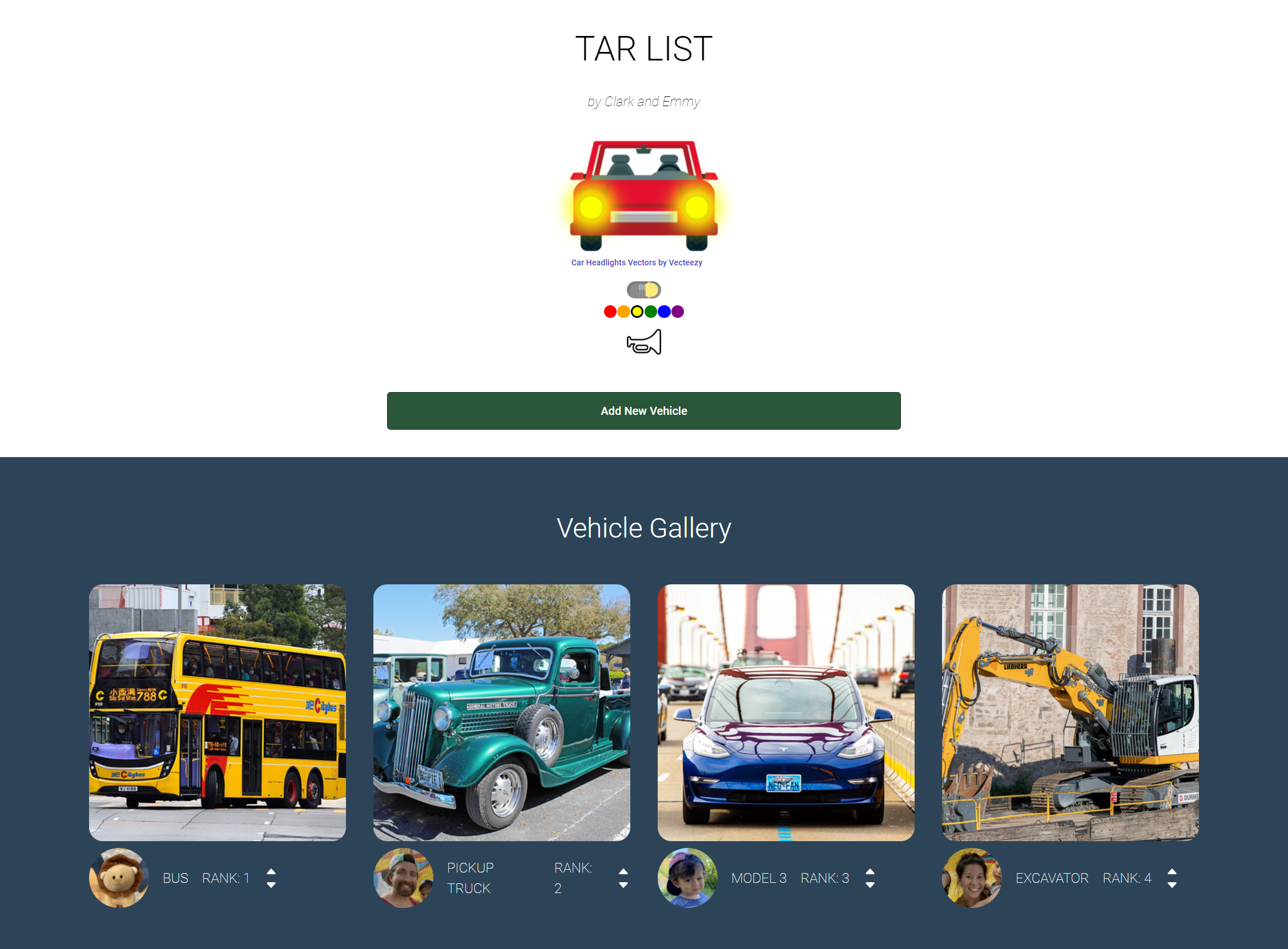Choose the orange color dot
This screenshot has width=1288, height=949.
pyautogui.click(x=623, y=312)
